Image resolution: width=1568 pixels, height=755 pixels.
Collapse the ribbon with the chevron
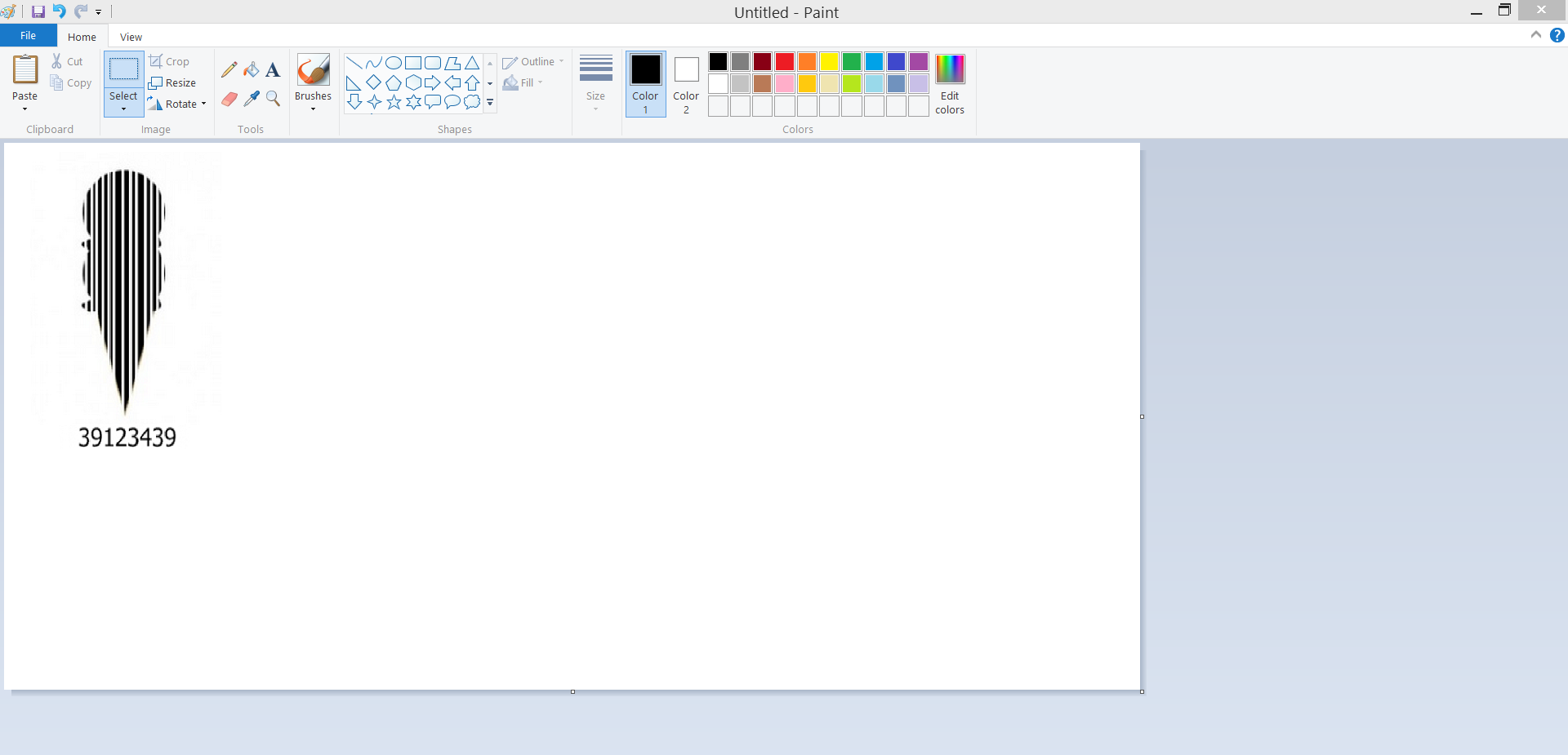[1536, 35]
